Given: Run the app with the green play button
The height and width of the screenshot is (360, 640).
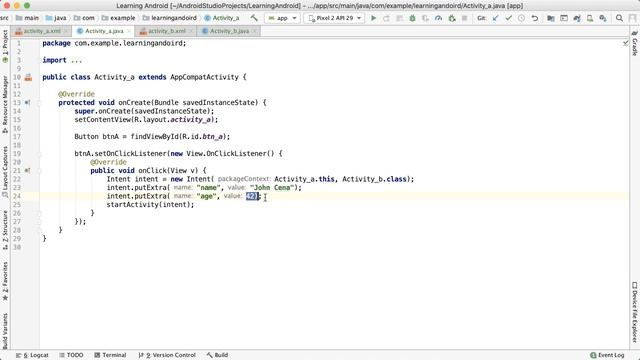Looking at the screenshot, I should click(373, 18).
